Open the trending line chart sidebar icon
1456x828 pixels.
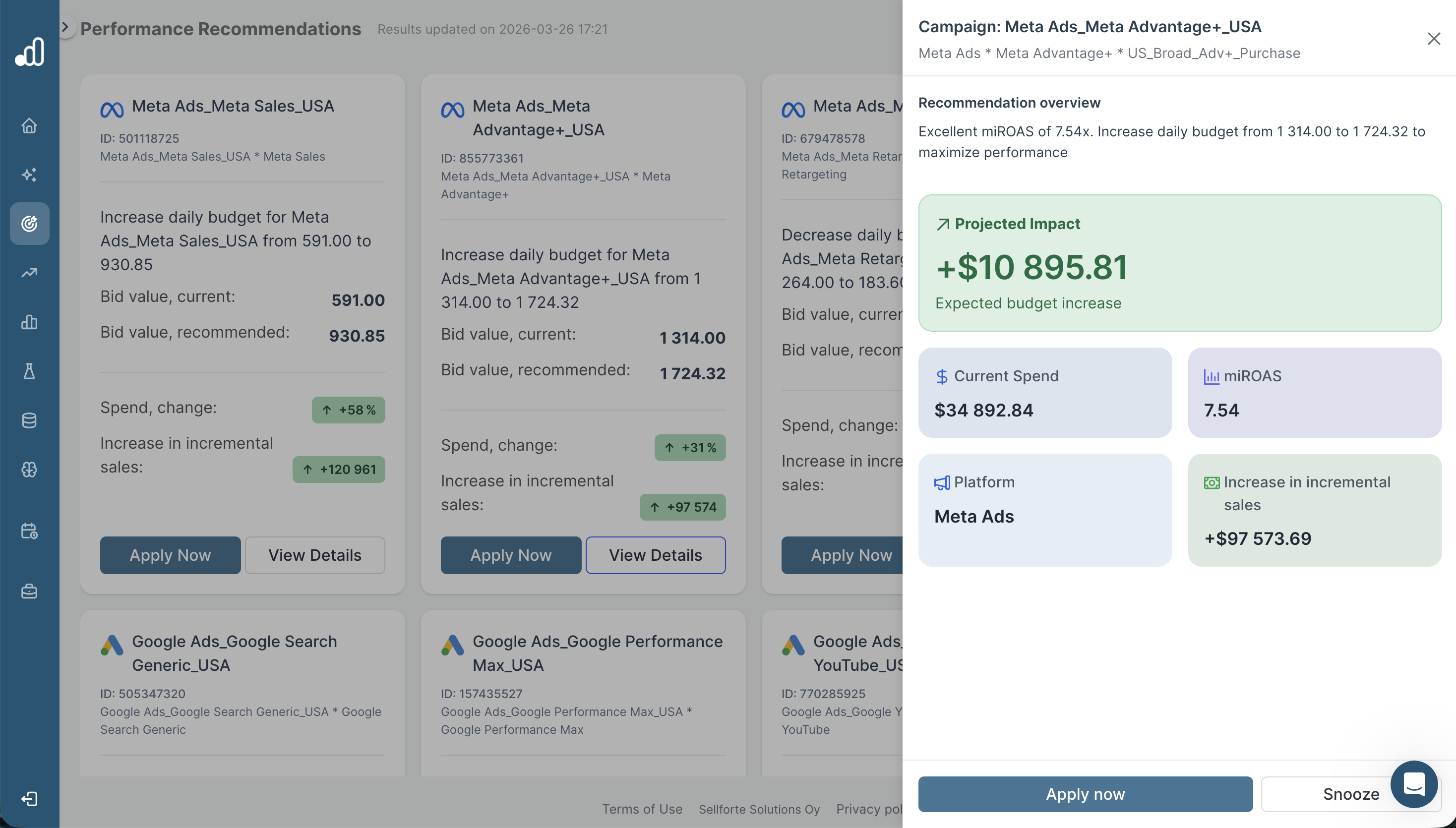pos(29,273)
